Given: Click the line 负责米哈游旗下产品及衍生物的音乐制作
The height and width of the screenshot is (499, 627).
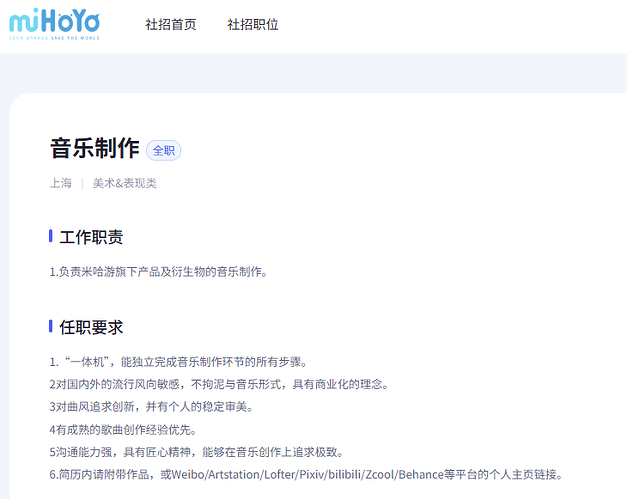Looking at the screenshot, I should click(x=159, y=272).
